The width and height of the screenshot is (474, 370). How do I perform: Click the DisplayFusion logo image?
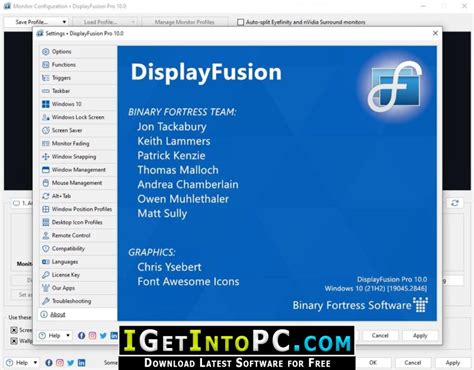[x=395, y=87]
